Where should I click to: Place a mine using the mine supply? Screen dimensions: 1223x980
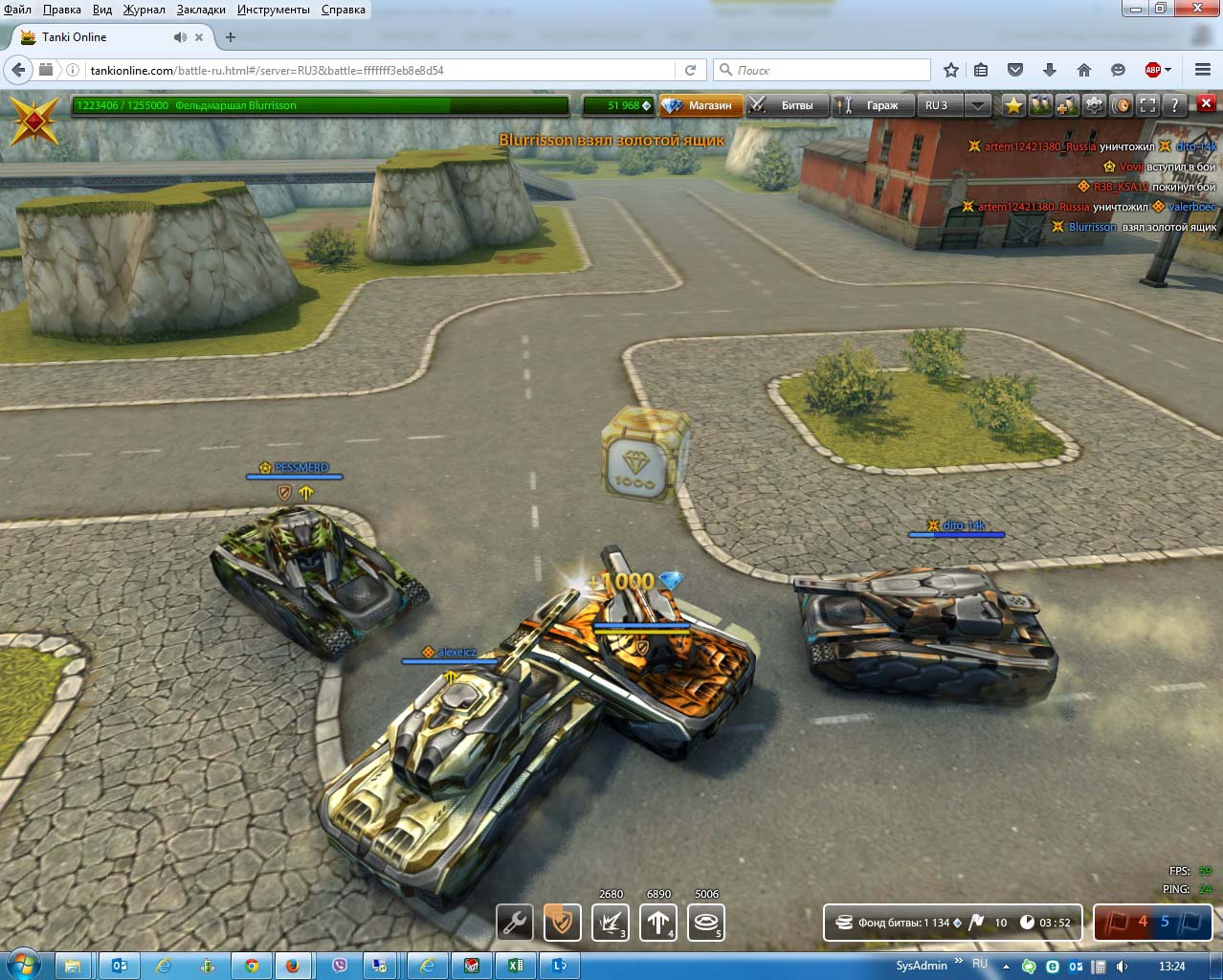pos(706,923)
